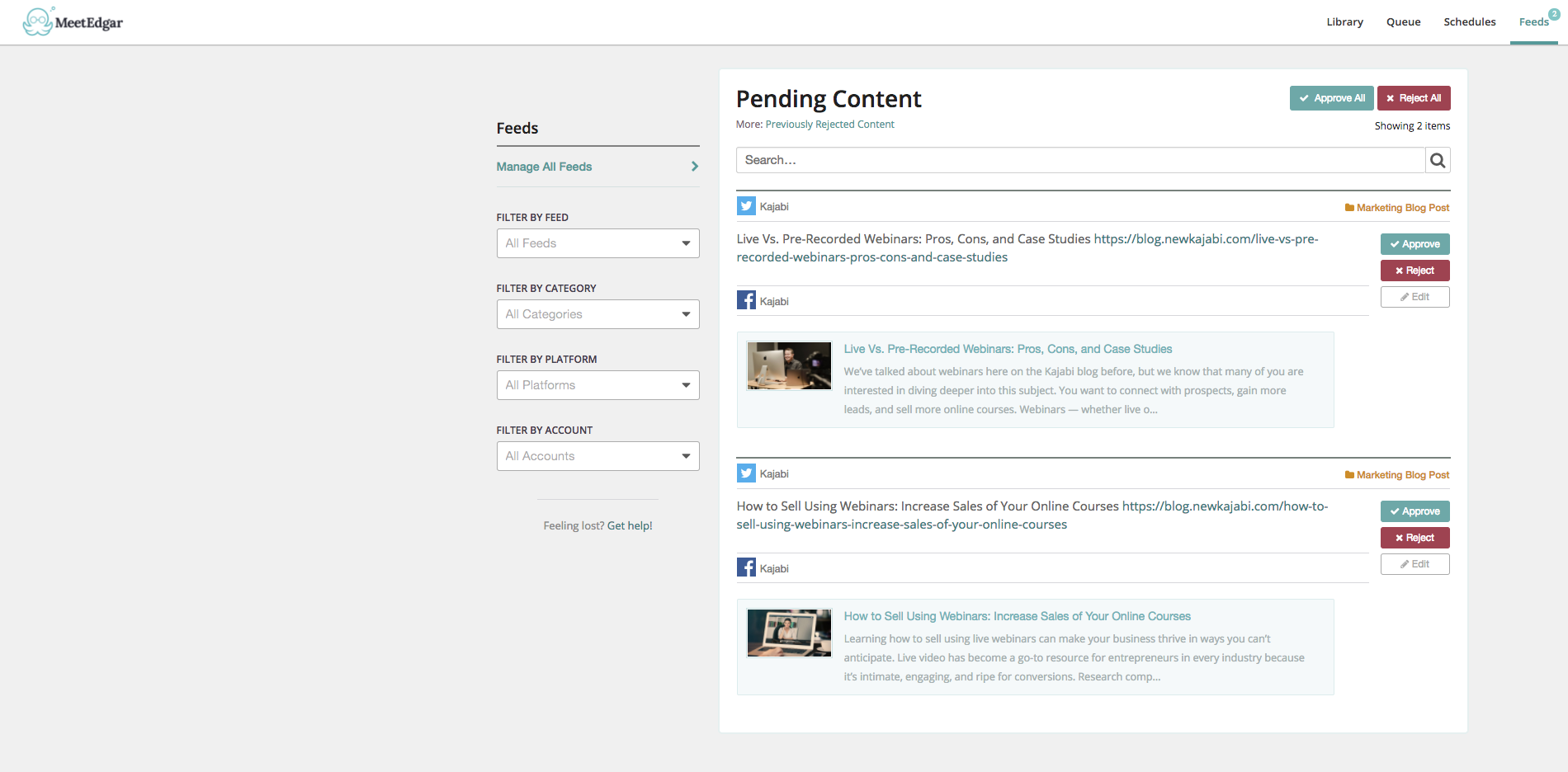Reject the How to Sell Using Webinars post
Image resolution: width=1568 pixels, height=772 pixels.
1415,538
